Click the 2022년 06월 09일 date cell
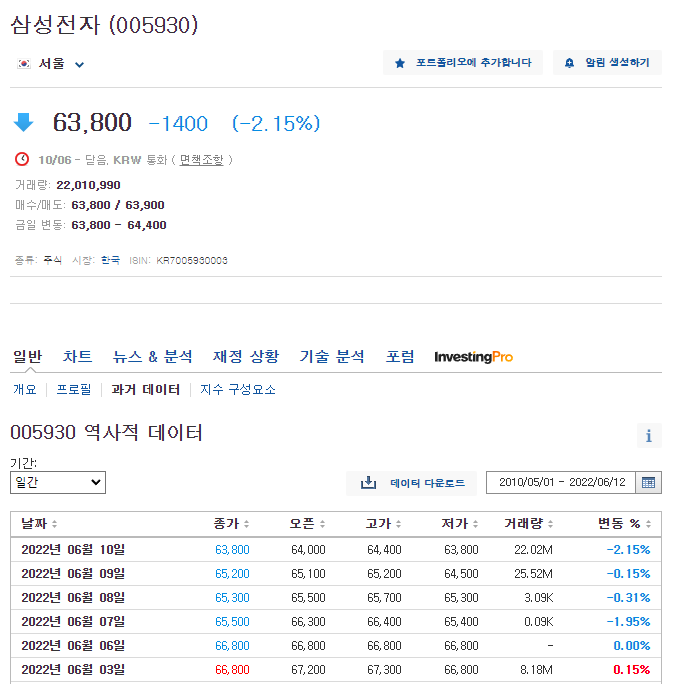Screen dimensions: 674x684 click(x=73, y=573)
